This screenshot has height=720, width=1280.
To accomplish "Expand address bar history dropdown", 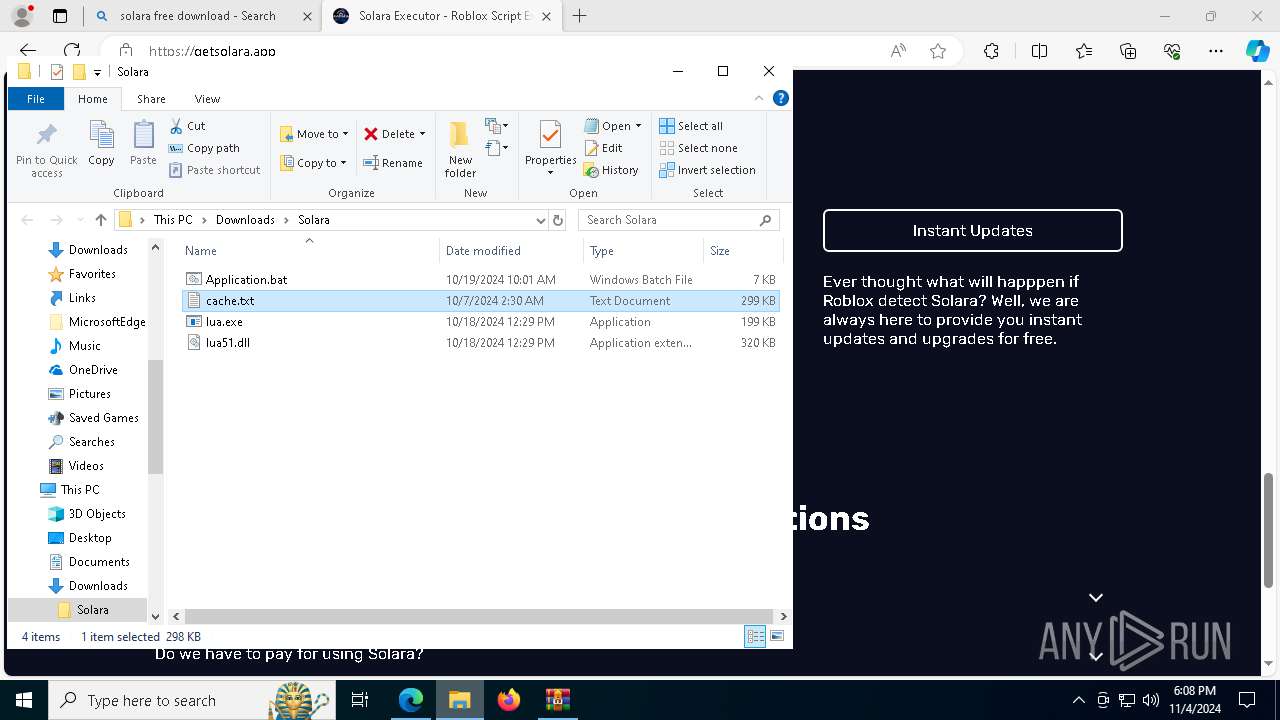I will tap(541, 220).
